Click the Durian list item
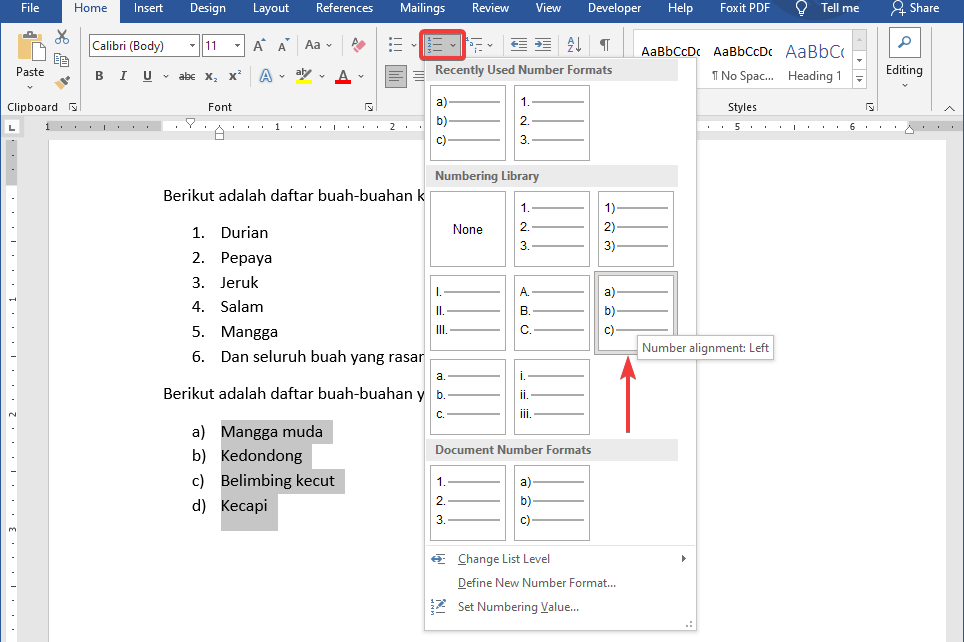The height and width of the screenshot is (642, 964). [x=244, y=232]
